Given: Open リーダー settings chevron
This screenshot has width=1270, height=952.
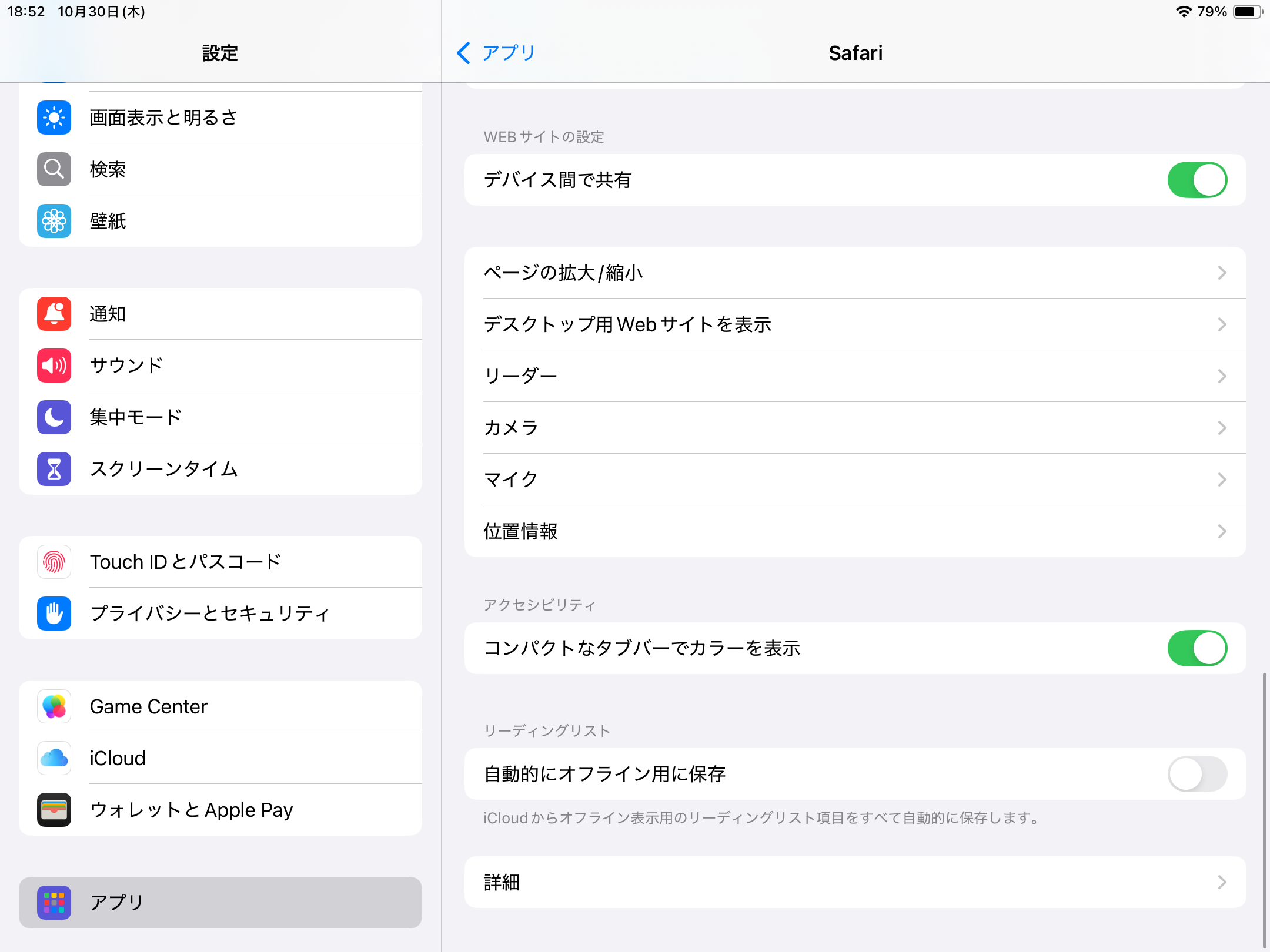Looking at the screenshot, I should (1222, 376).
